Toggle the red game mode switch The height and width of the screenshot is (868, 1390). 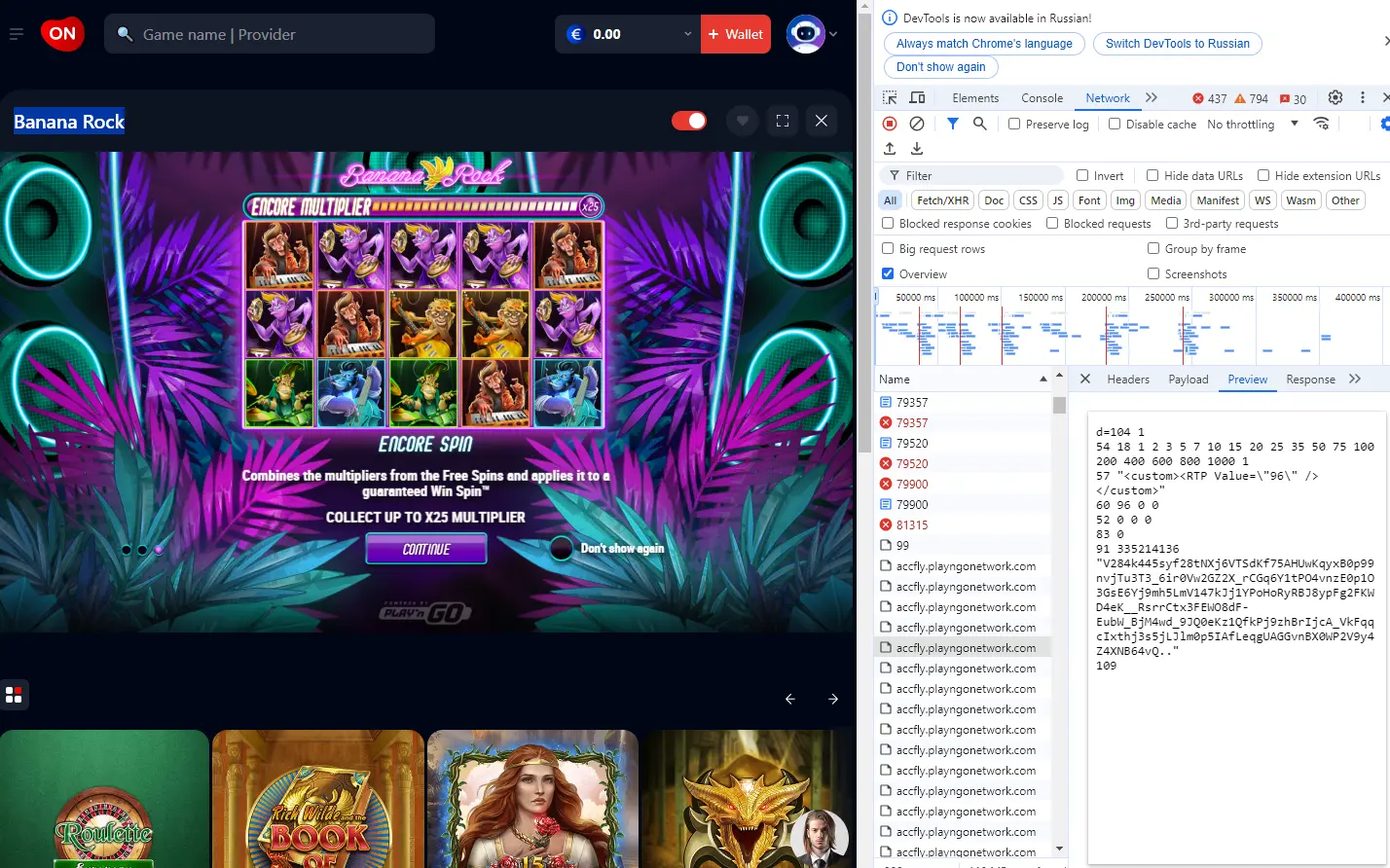(x=689, y=121)
